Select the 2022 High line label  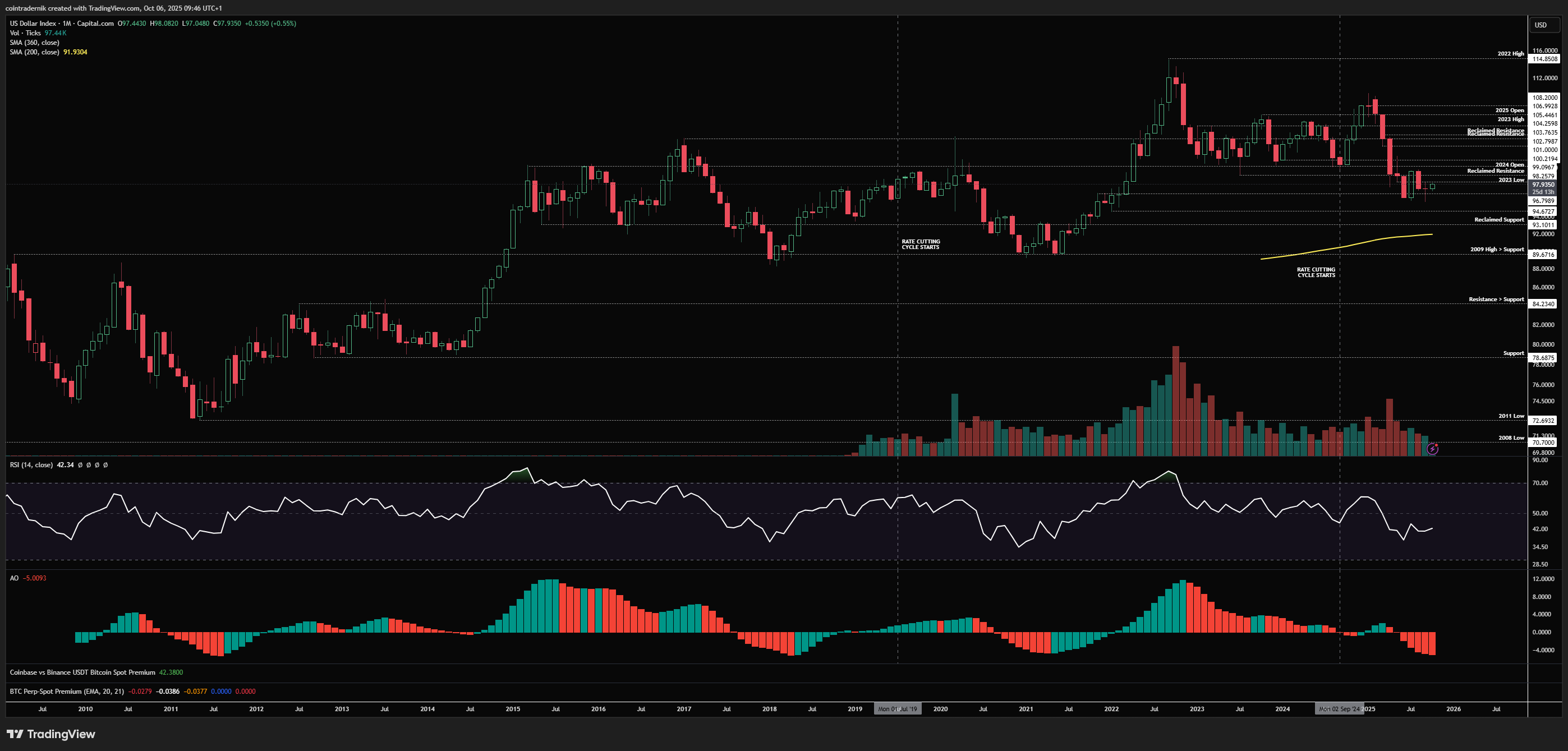1510,53
